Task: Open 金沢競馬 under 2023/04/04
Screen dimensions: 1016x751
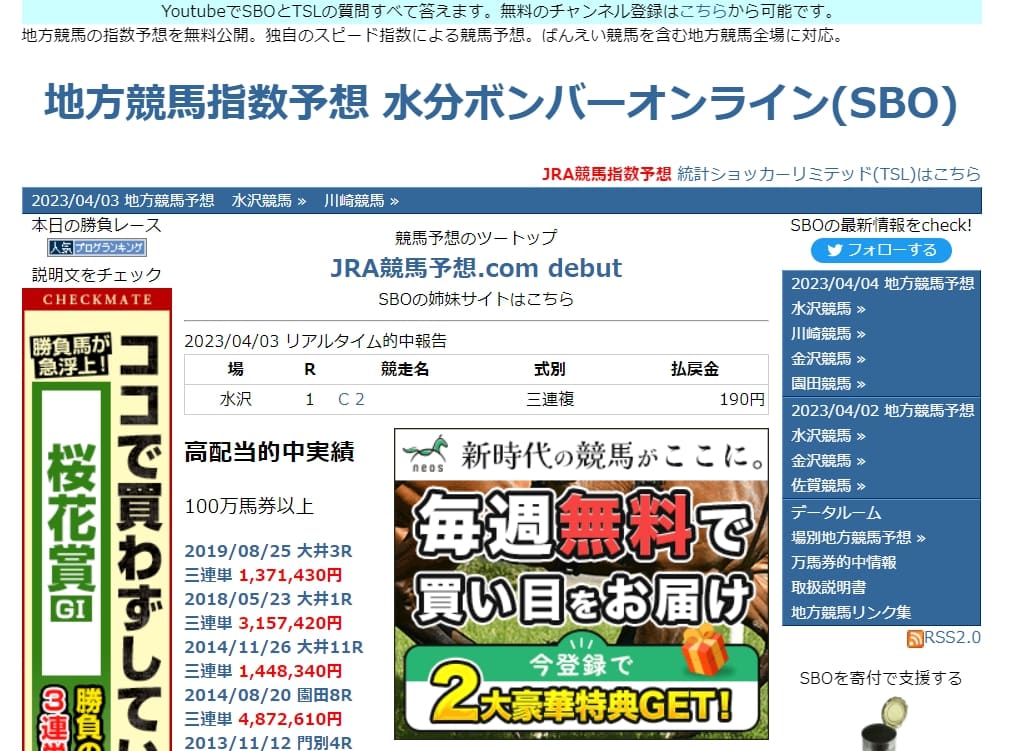Action: 828,358
